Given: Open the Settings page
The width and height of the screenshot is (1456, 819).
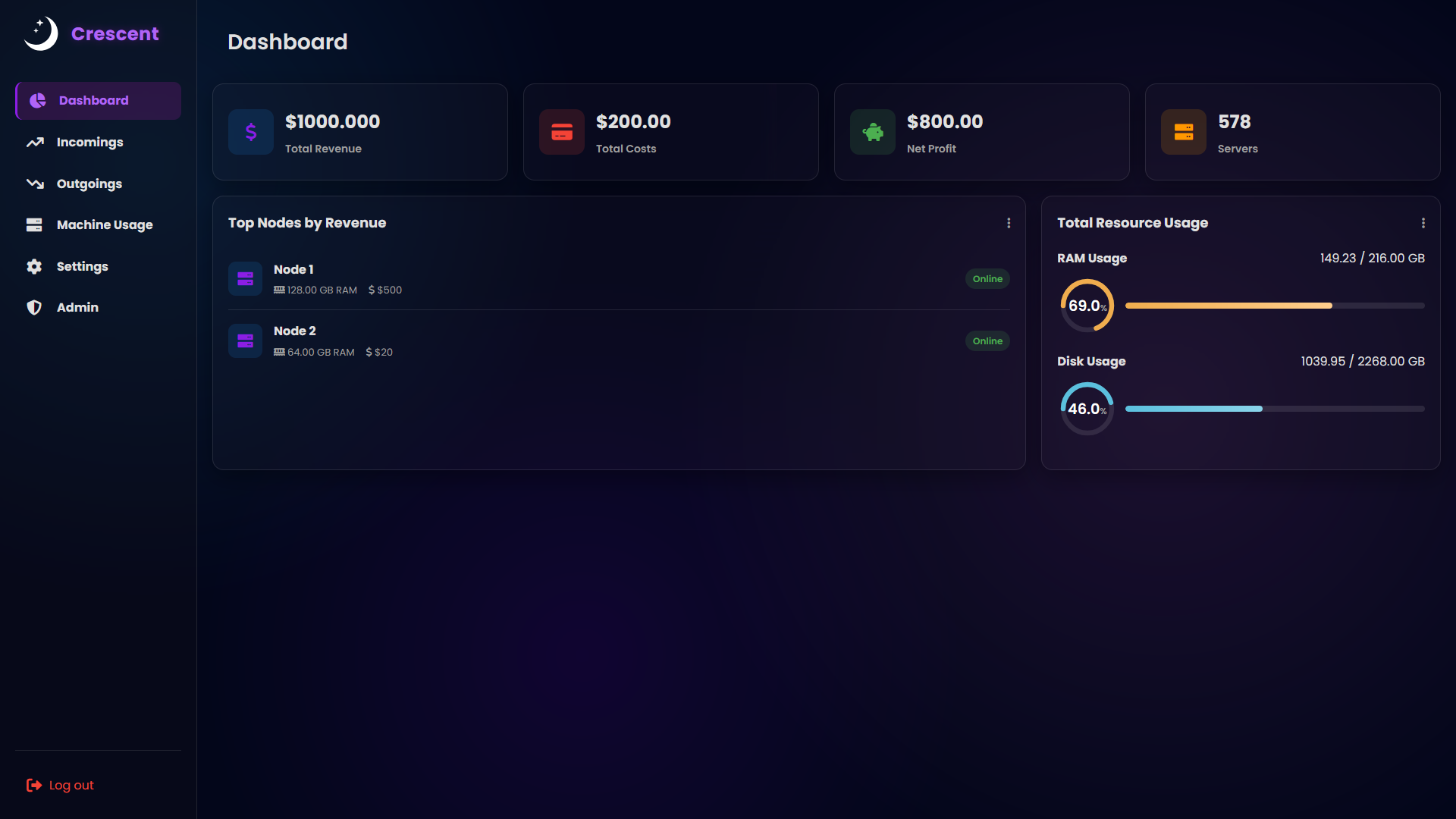Looking at the screenshot, I should coord(83,266).
